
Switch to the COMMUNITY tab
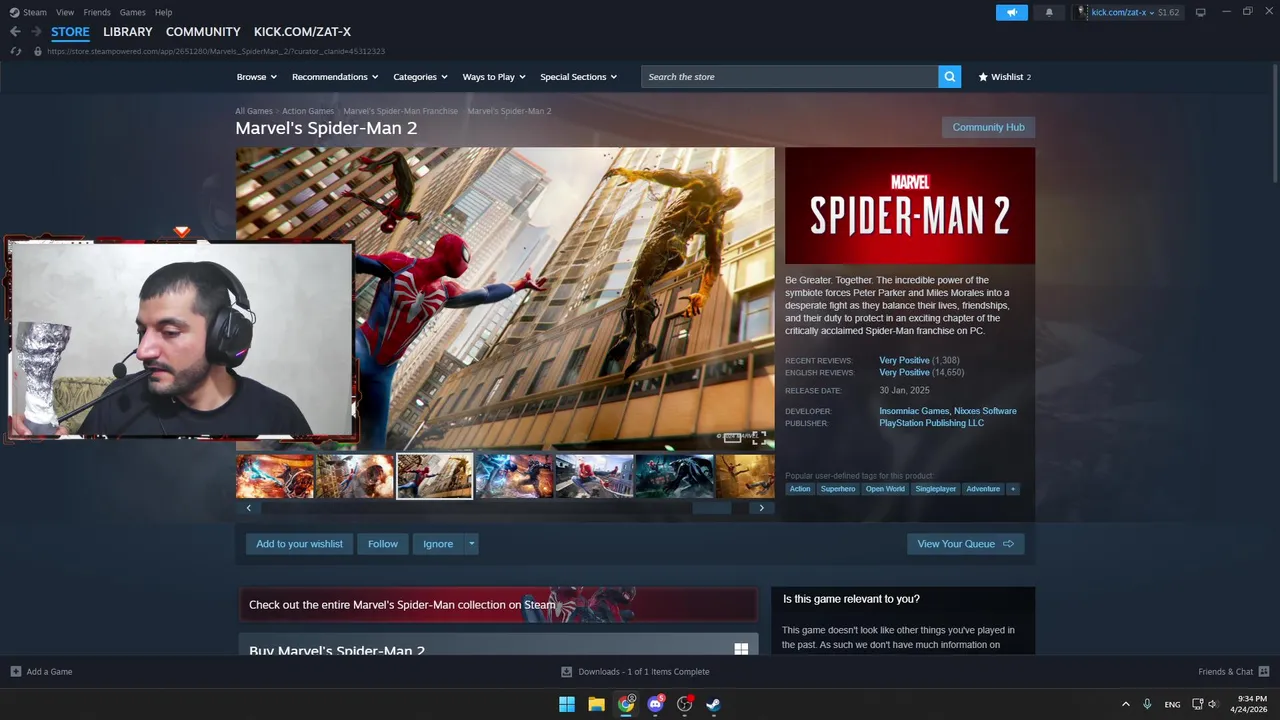click(203, 32)
